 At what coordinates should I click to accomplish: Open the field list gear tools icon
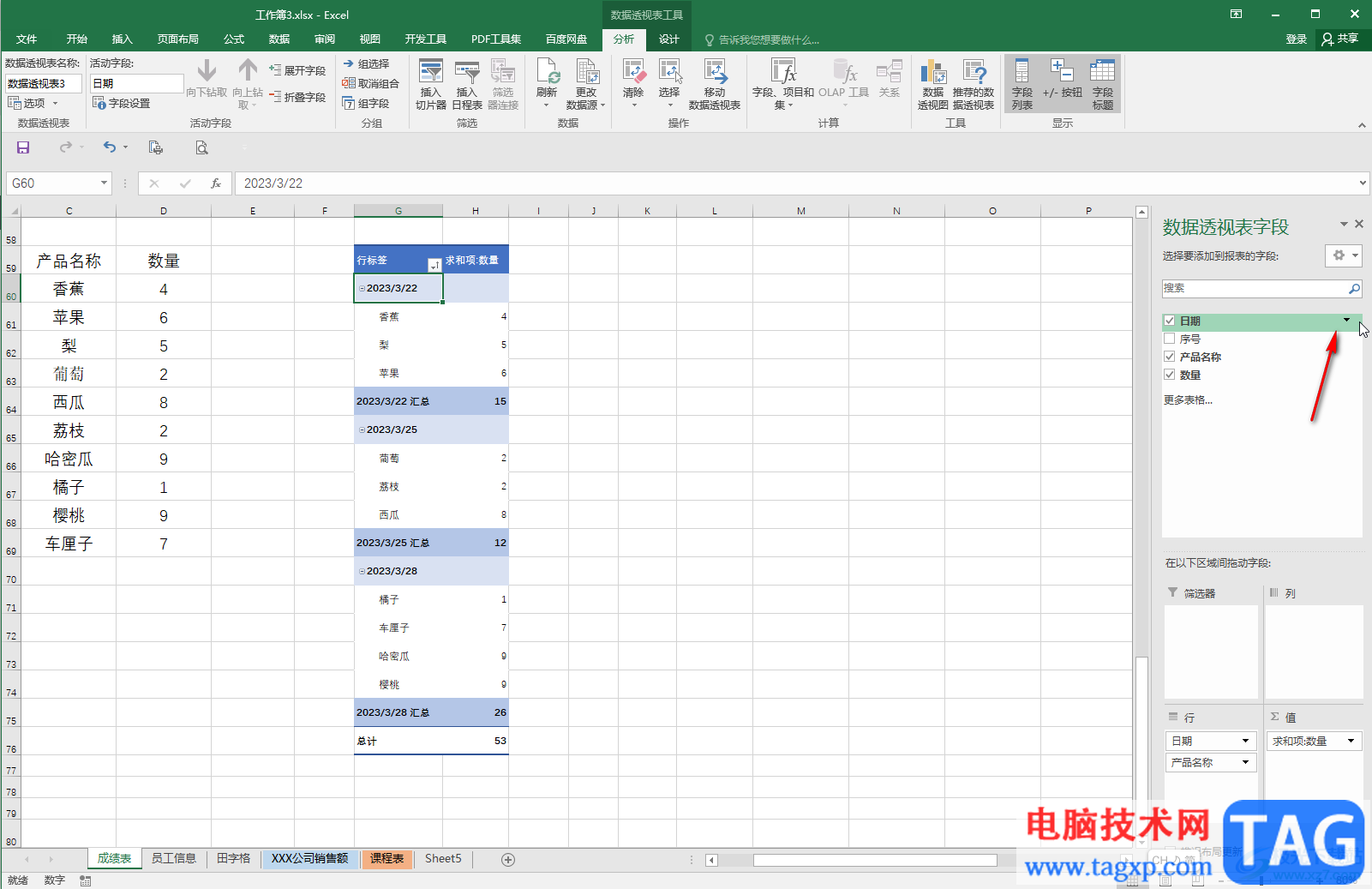pos(1343,255)
